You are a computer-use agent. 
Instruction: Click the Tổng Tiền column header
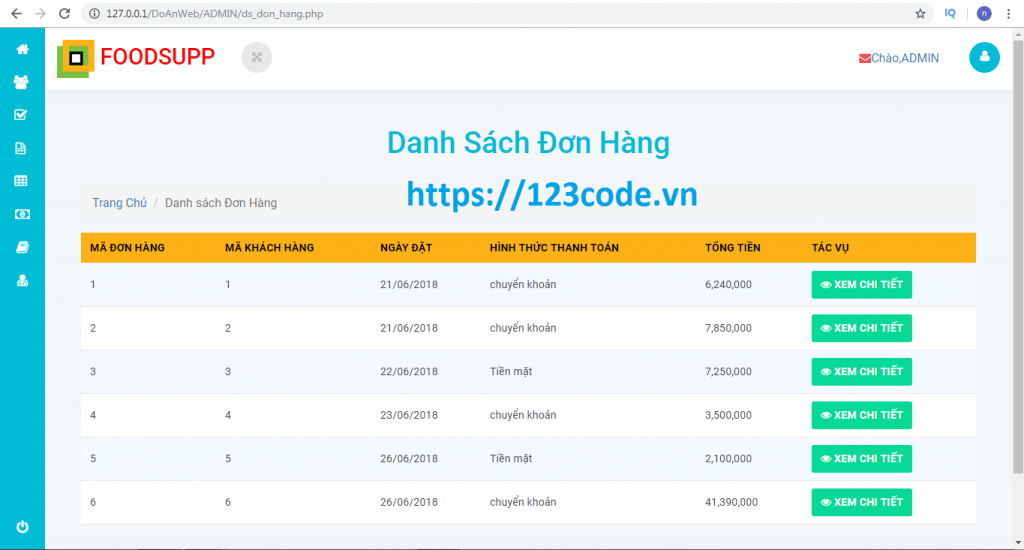[733, 248]
